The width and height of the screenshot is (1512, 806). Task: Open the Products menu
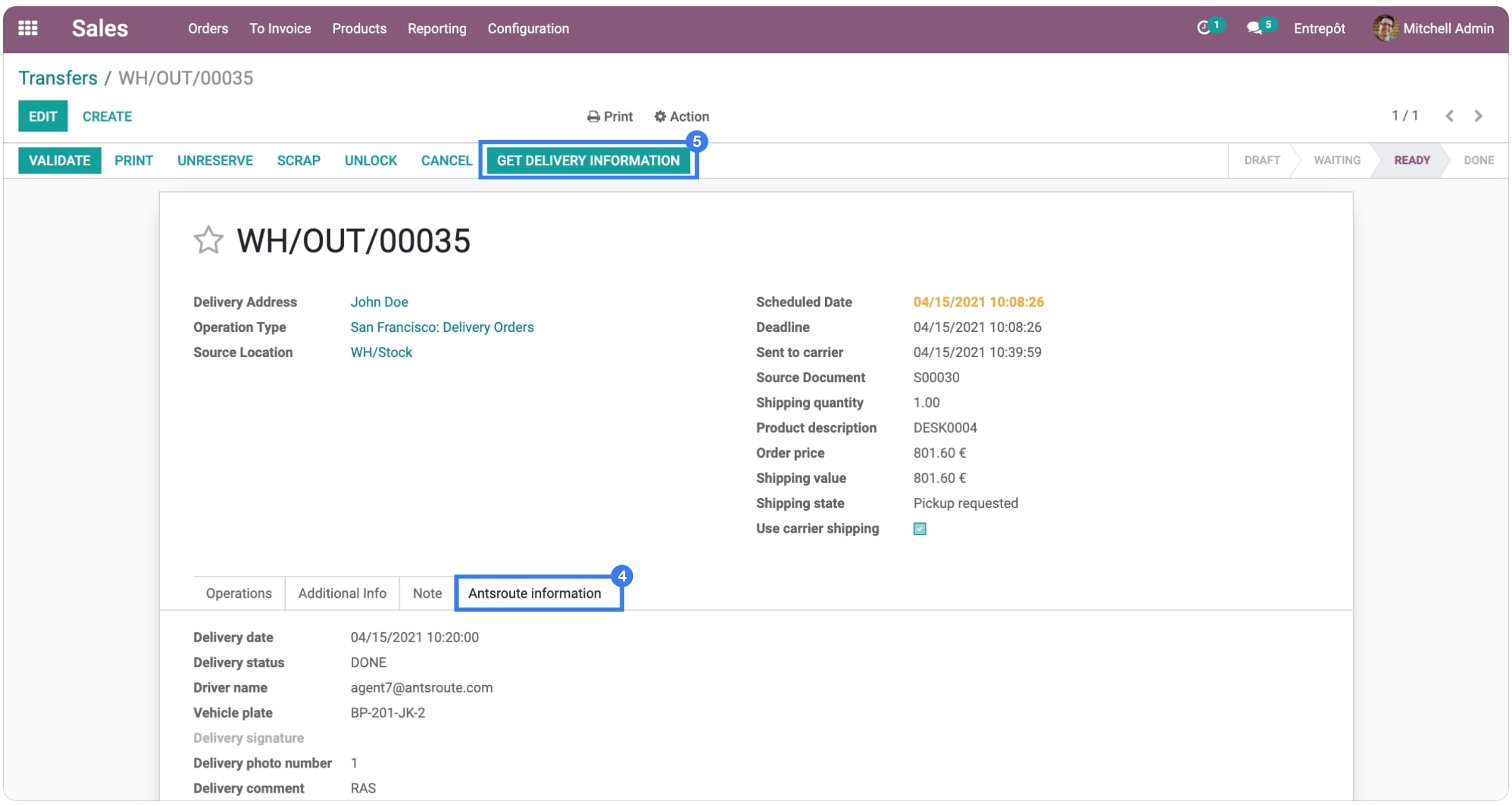click(359, 29)
